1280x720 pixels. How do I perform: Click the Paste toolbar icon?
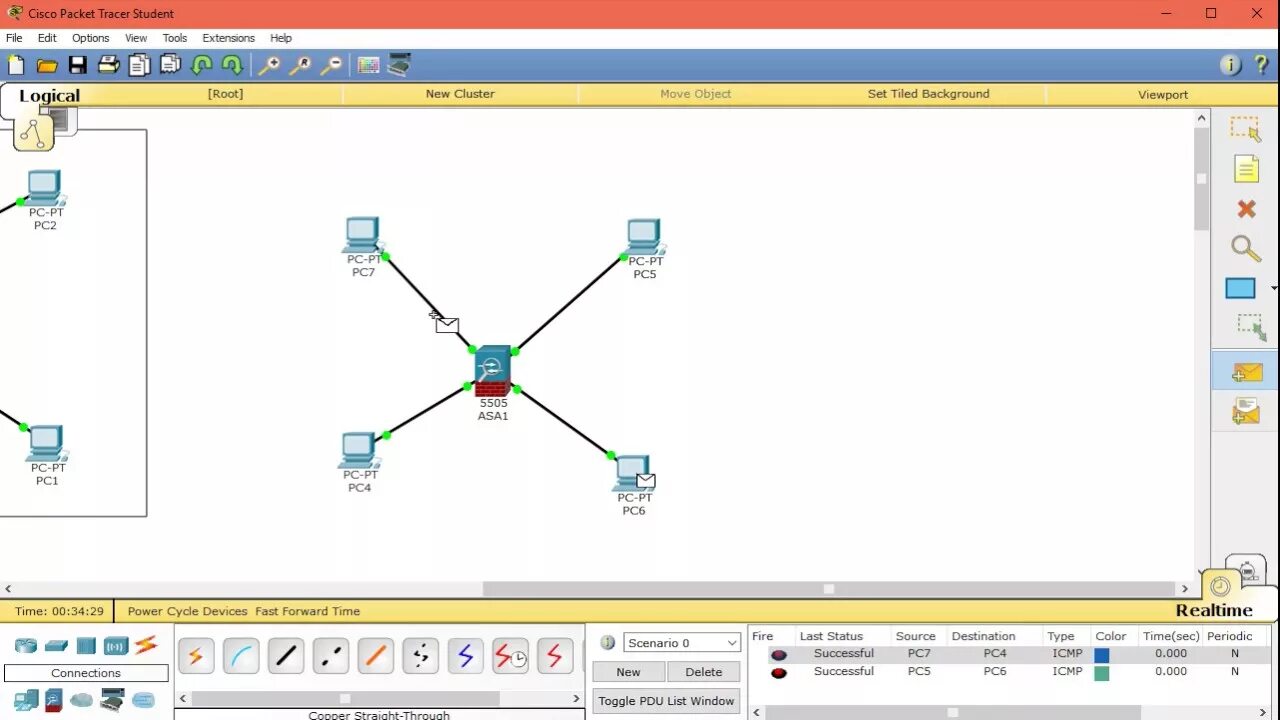(170, 65)
